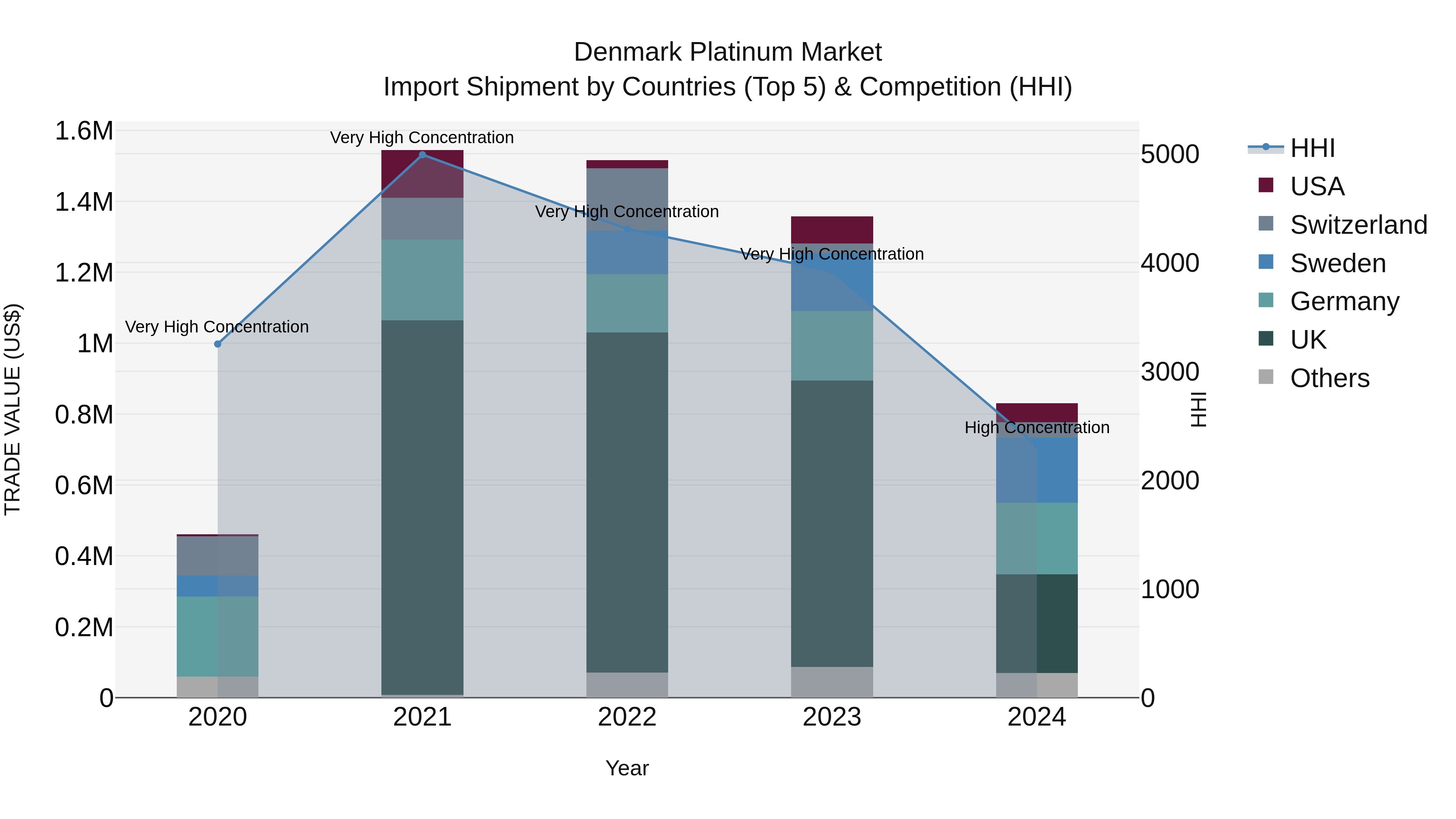Screen dimensions: 1456x819
Task: Click the 'Denmark Platinum Market' chart title
Action: click(728, 52)
